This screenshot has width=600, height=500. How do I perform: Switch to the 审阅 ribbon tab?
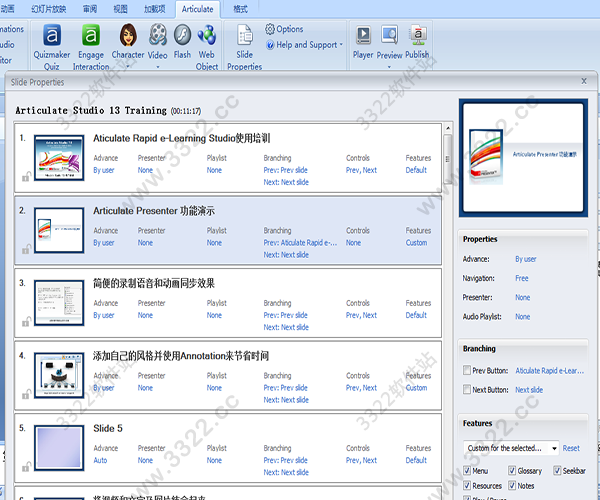tap(90, 9)
